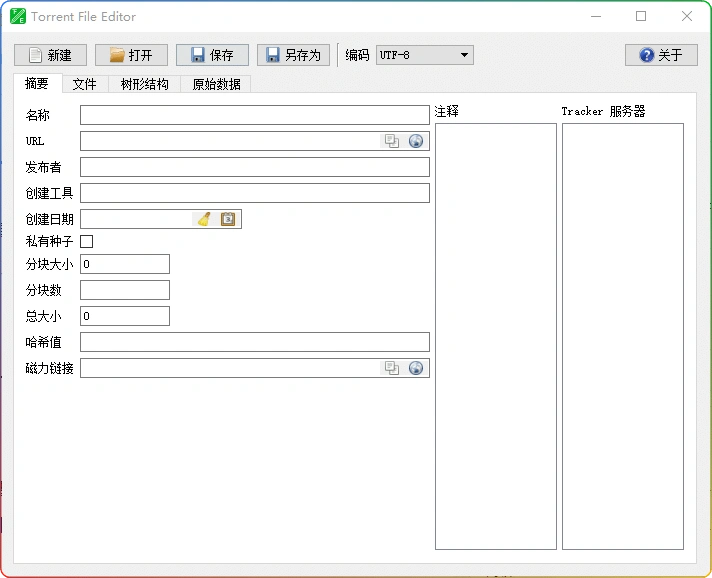The image size is (712, 578).
Task: Click the 发布者 input field
Action: click(x=255, y=167)
